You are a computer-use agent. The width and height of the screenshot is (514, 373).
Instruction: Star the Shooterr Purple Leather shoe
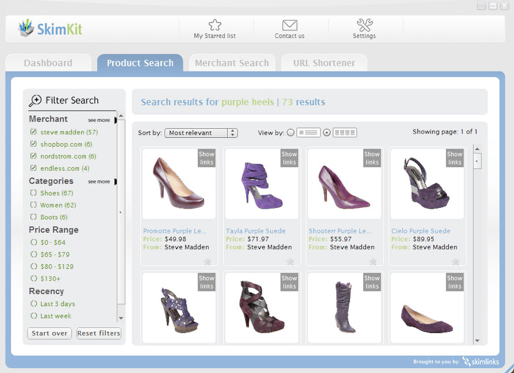373,261
